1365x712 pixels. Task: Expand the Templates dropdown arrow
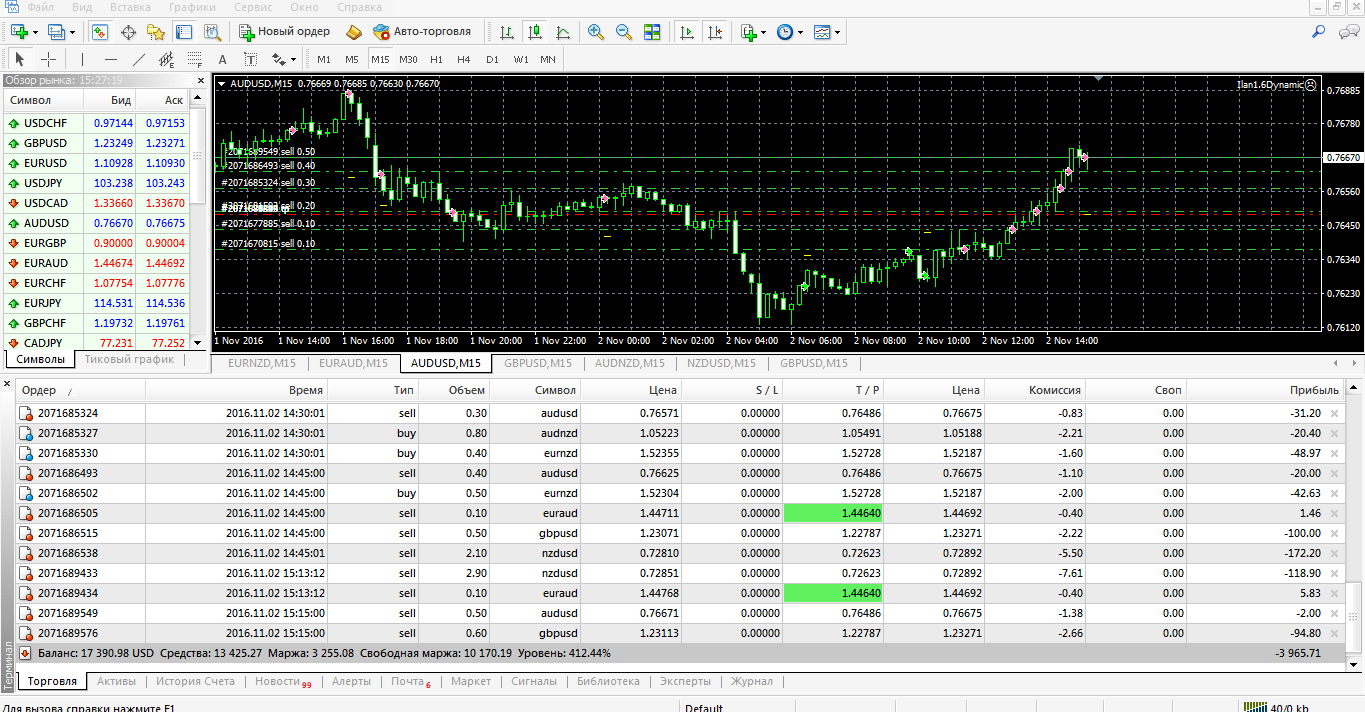pyautogui.click(x=838, y=32)
